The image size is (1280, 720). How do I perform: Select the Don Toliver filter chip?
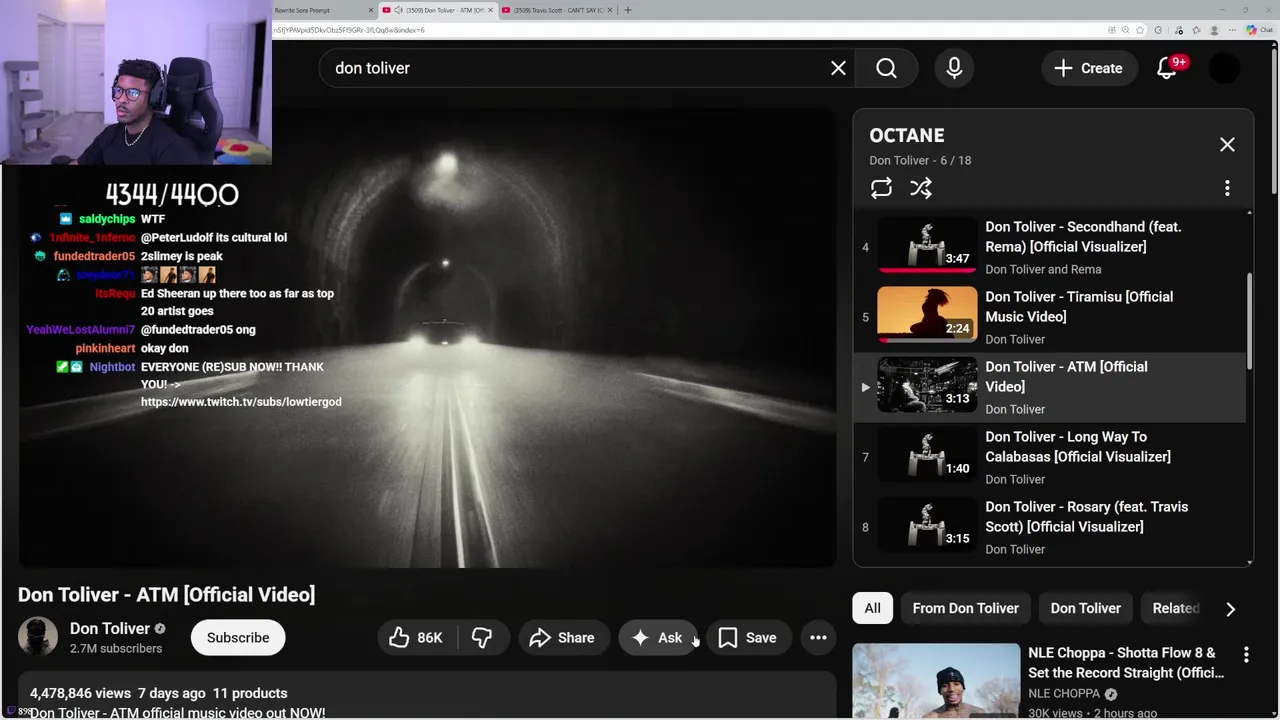click(1085, 608)
